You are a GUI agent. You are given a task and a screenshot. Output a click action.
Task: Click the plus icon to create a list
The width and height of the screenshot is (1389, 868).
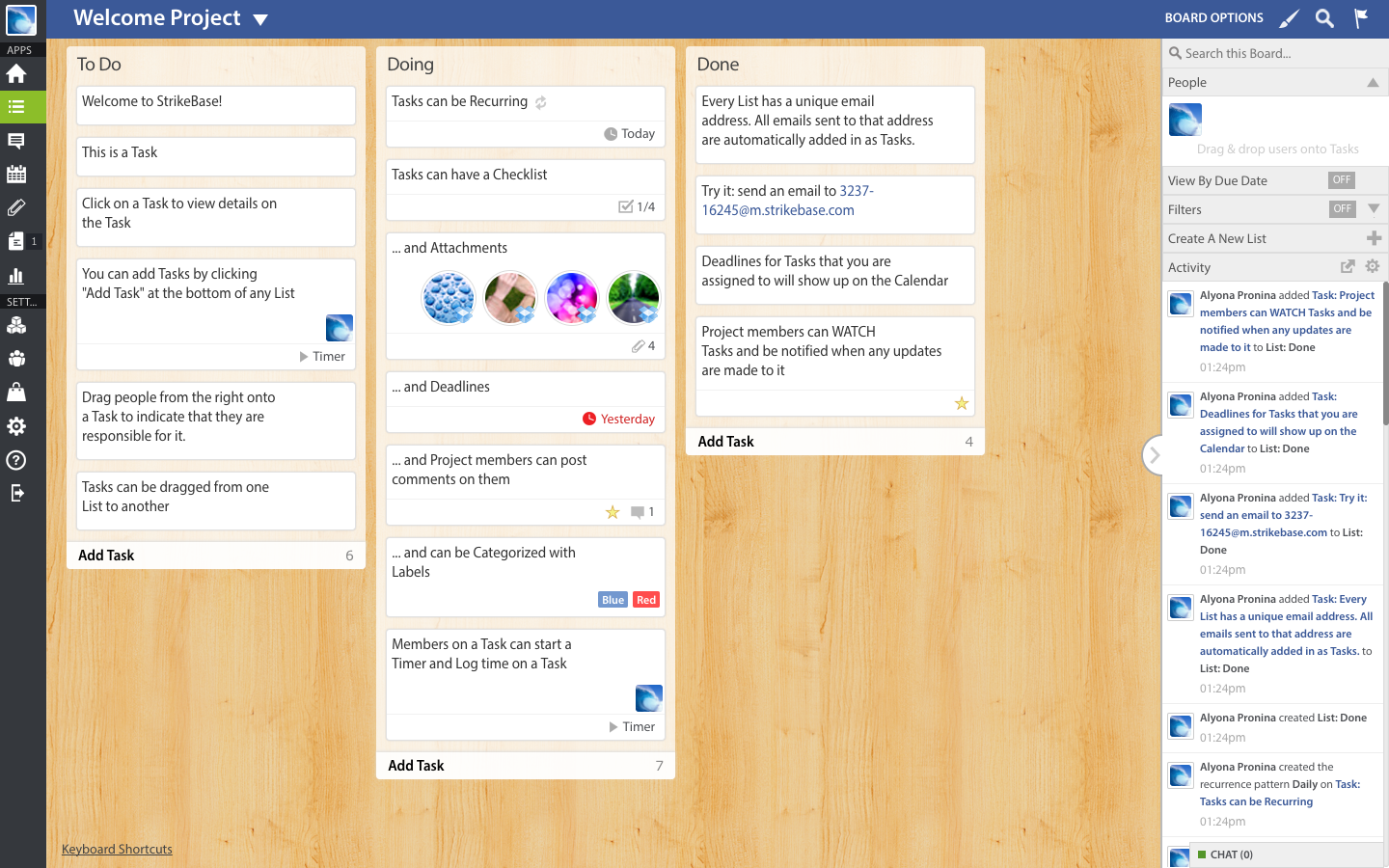(1375, 238)
